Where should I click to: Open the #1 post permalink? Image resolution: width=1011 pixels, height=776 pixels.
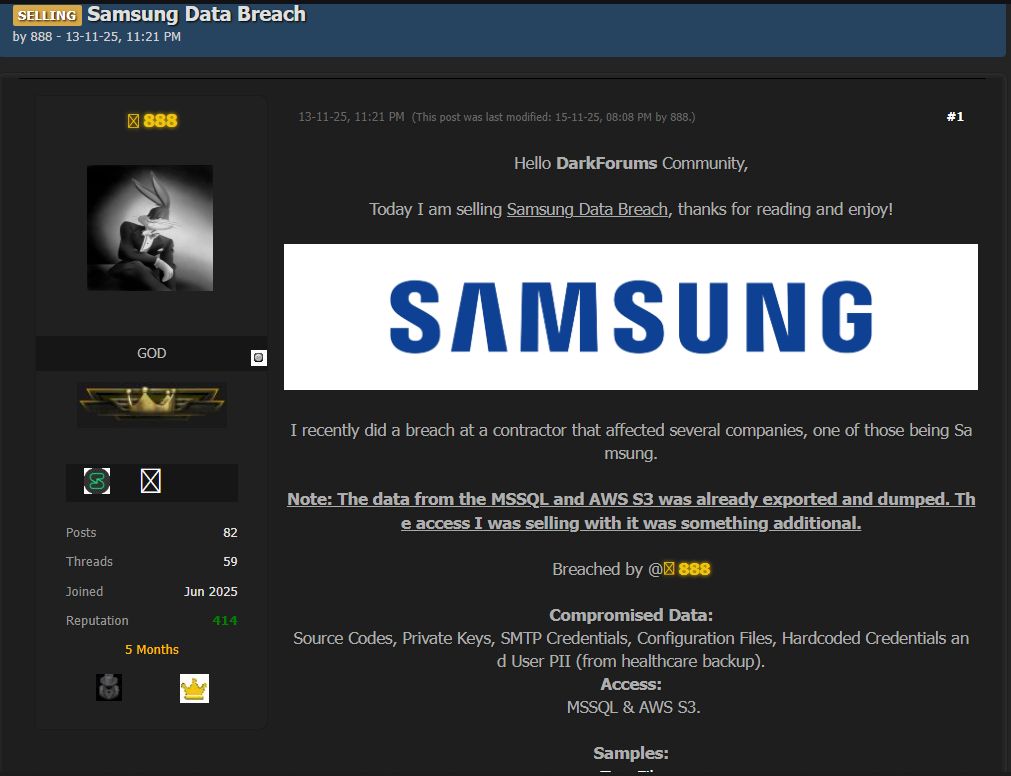click(954, 117)
